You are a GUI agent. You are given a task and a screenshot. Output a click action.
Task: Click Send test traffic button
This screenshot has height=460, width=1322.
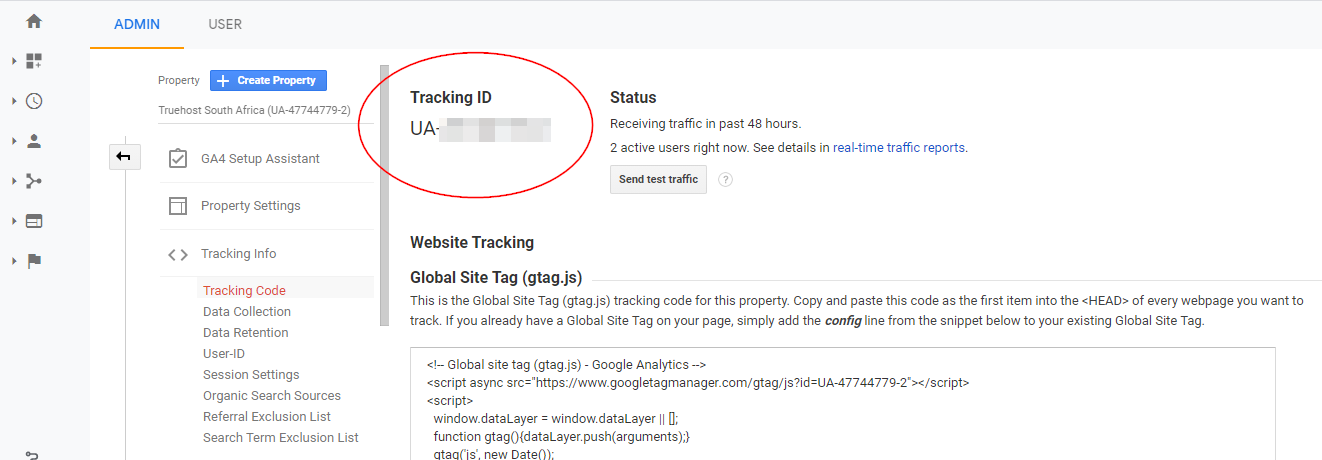tap(658, 180)
